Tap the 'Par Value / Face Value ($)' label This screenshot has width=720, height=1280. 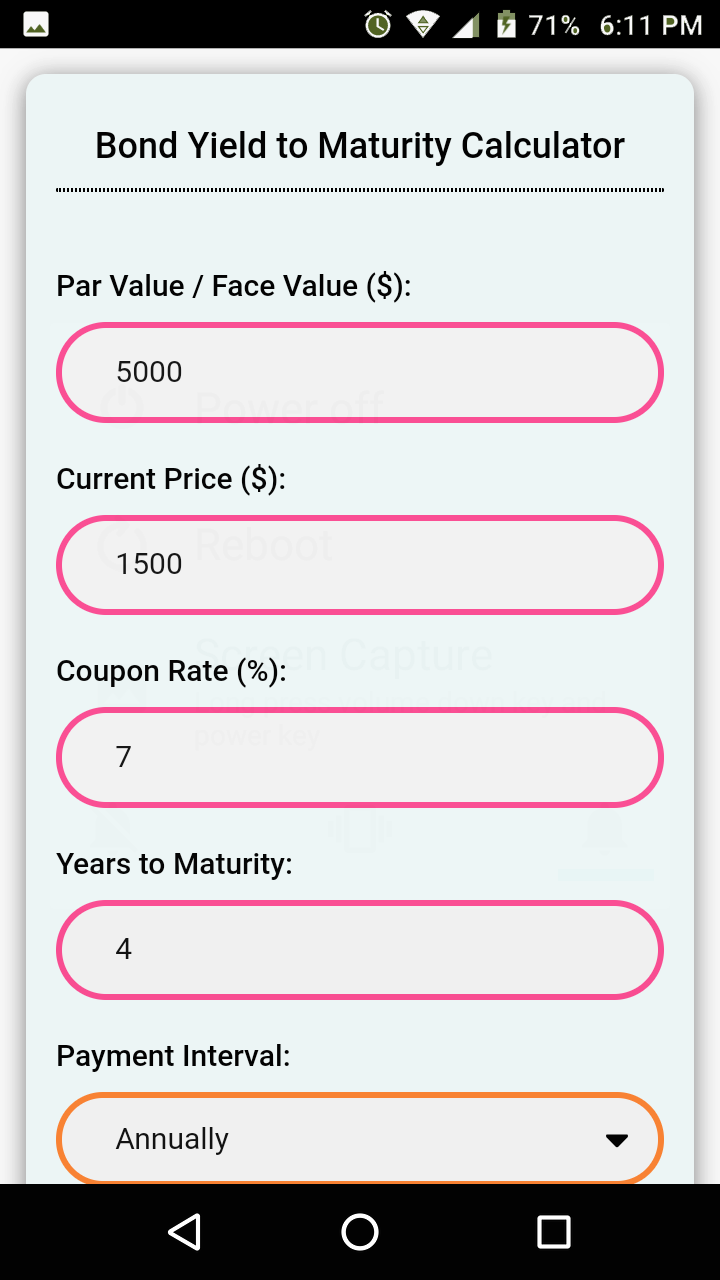[234, 286]
